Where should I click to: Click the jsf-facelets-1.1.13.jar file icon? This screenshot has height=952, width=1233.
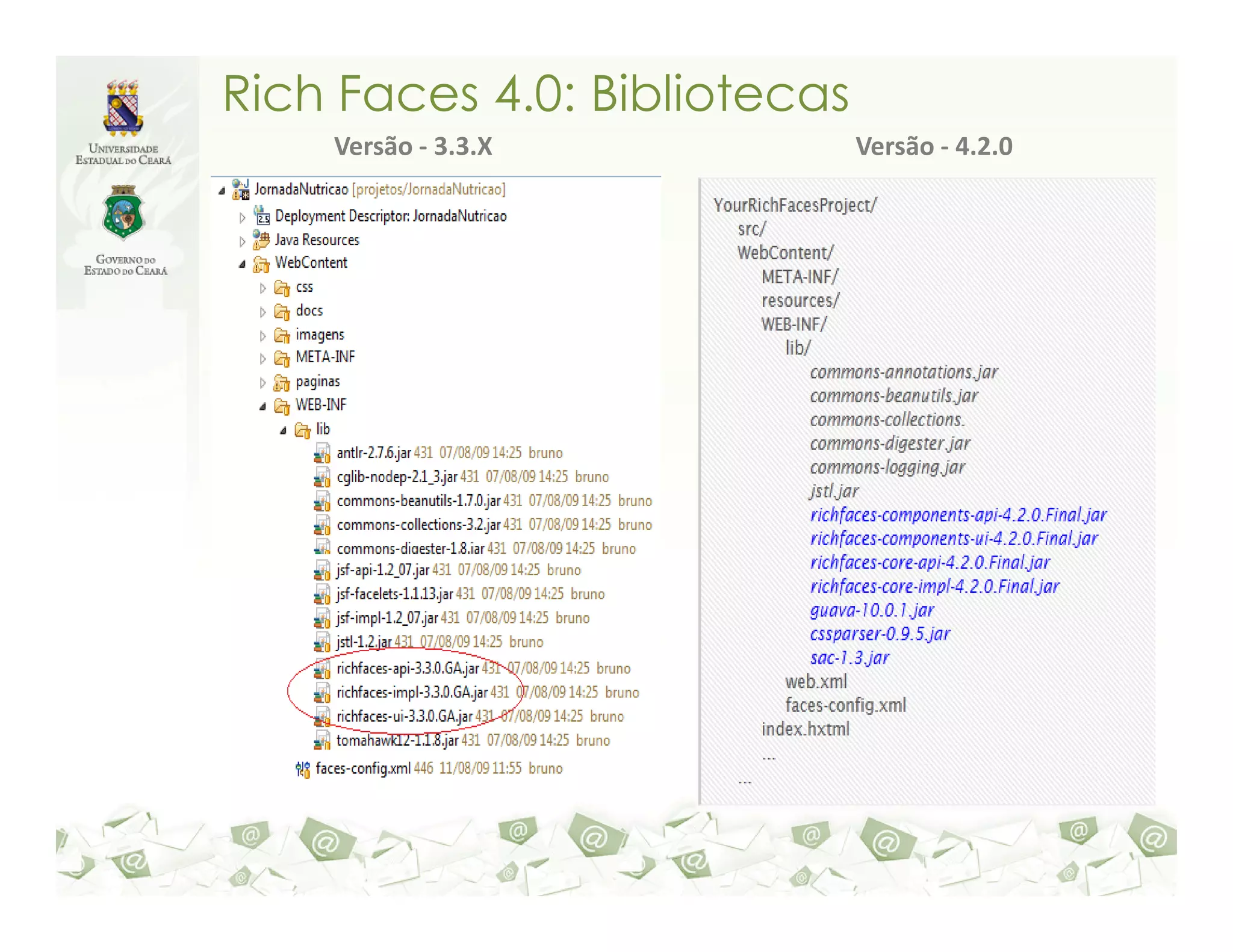(322, 595)
